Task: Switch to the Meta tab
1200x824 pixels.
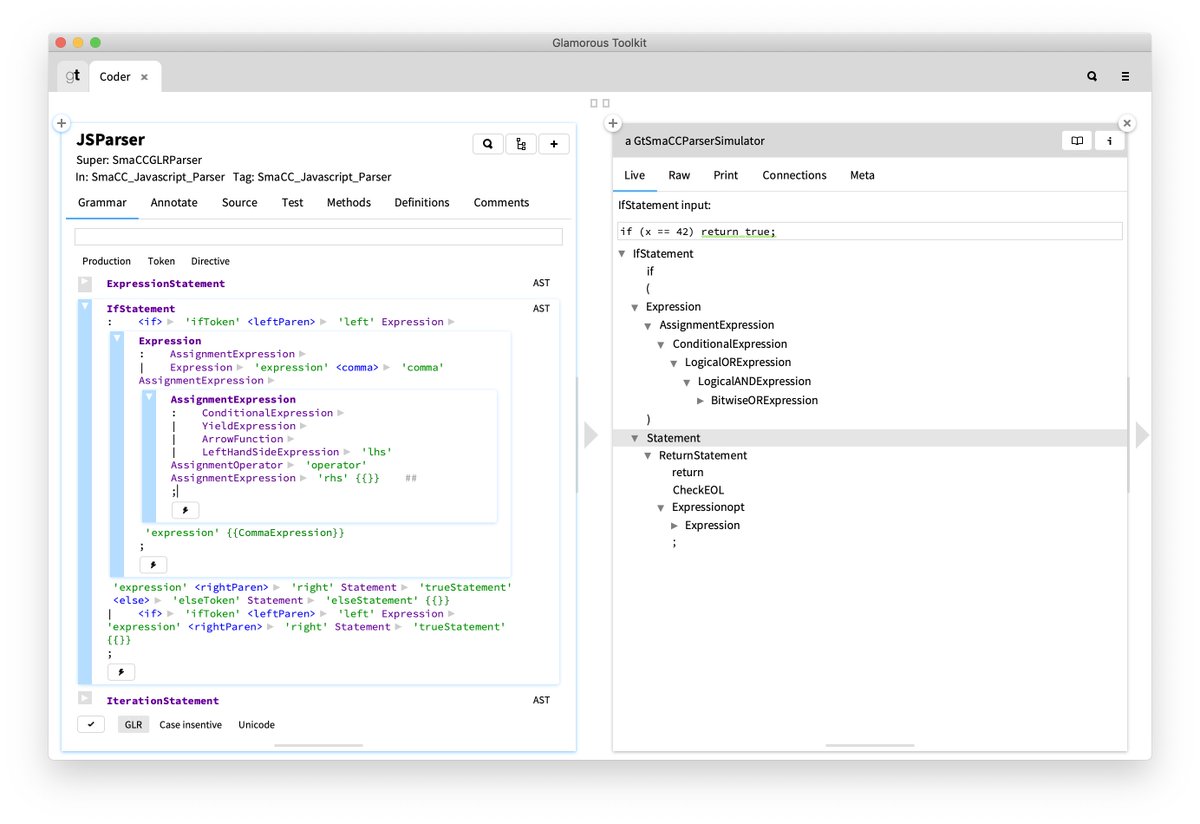Action: (x=862, y=175)
